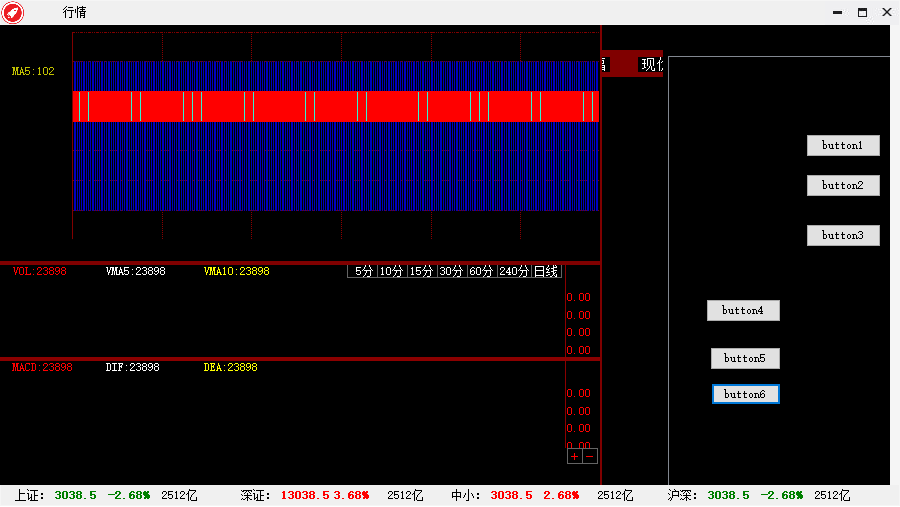The height and width of the screenshot is (507, 900).
Task: Click the 沪深 index label in status bar
Action: (682, 495)
